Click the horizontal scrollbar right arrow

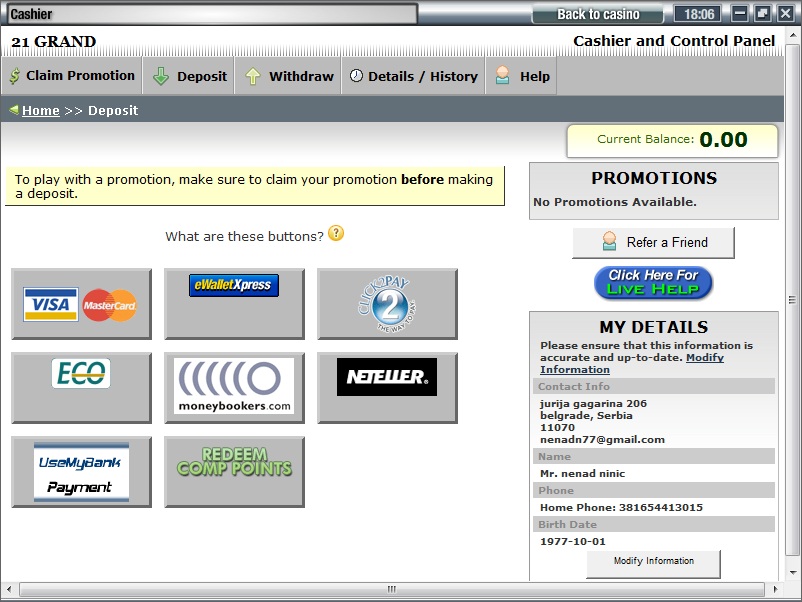[x=775, y=589]
